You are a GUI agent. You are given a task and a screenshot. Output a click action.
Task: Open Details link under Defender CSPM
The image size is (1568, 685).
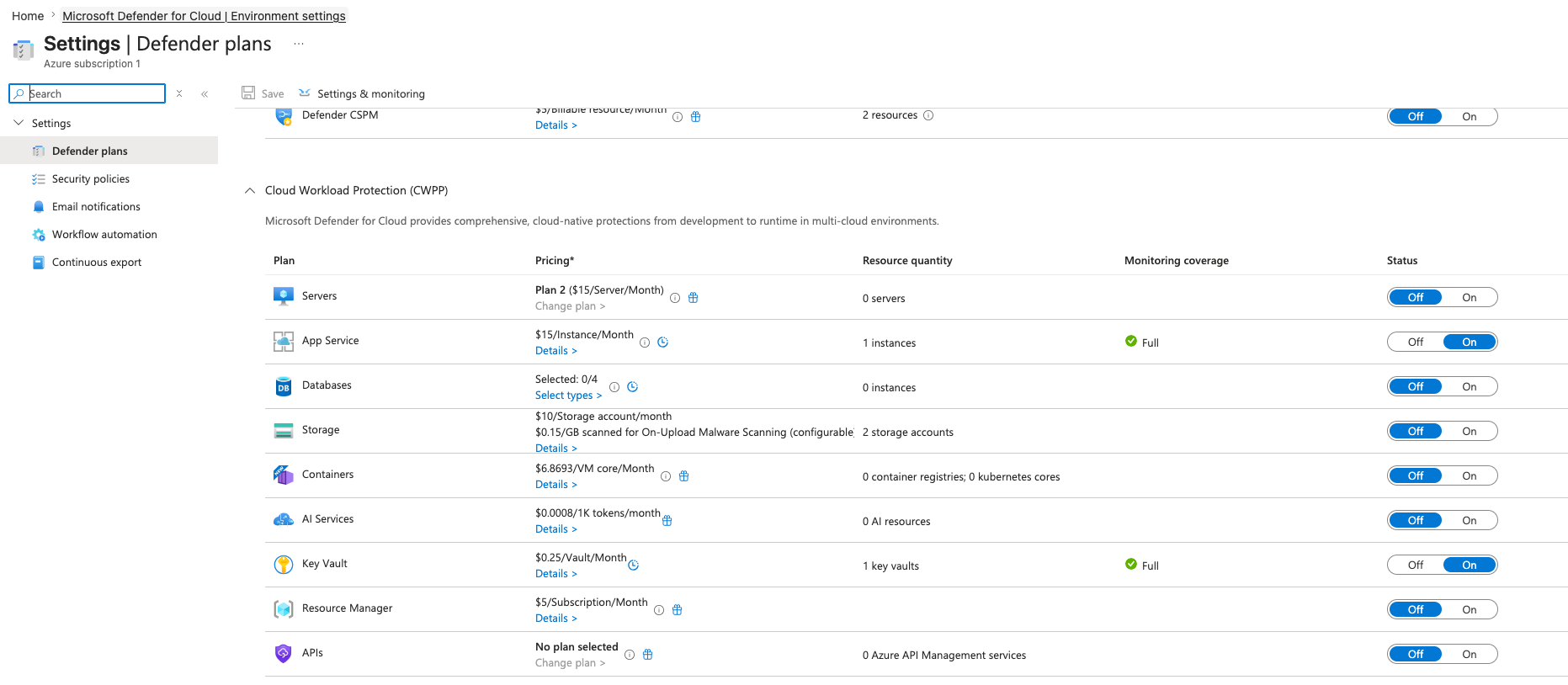pos(555,125)
